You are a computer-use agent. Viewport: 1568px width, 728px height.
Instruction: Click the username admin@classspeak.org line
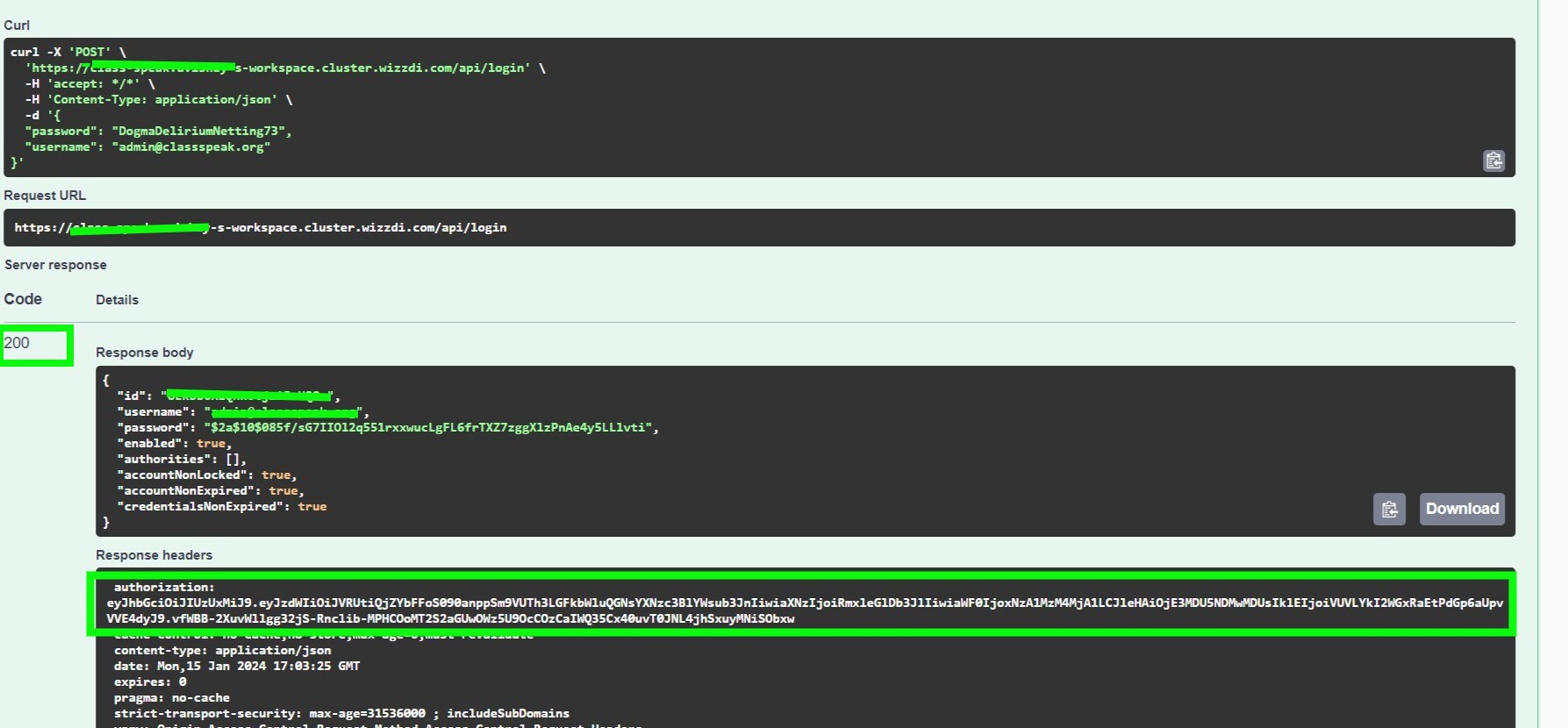point(147,146)
